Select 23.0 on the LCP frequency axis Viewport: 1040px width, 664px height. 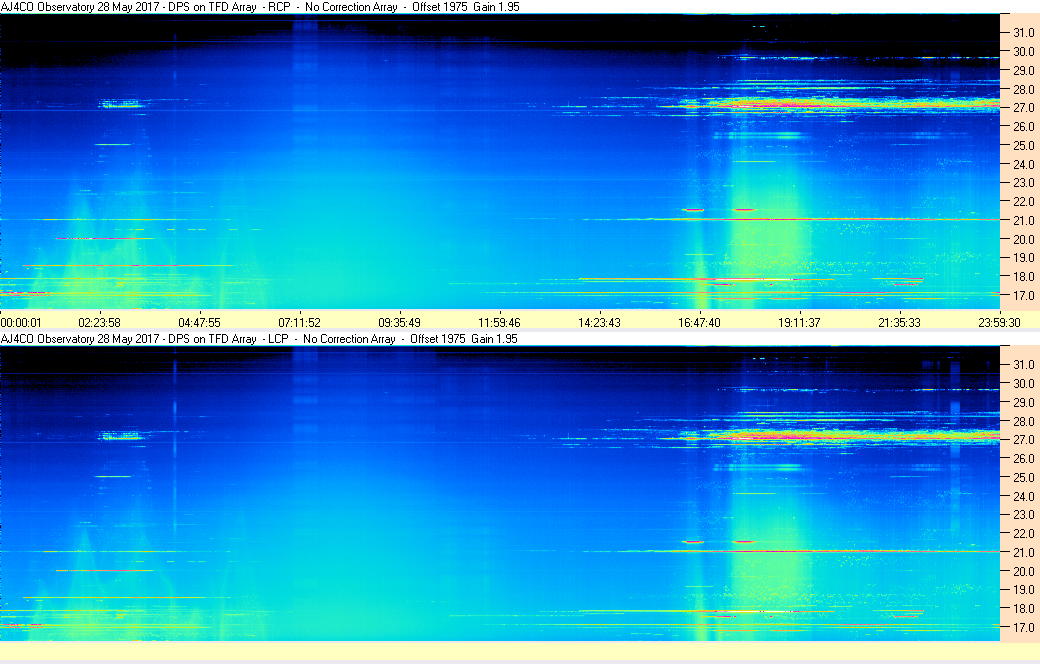[1023, 515]
